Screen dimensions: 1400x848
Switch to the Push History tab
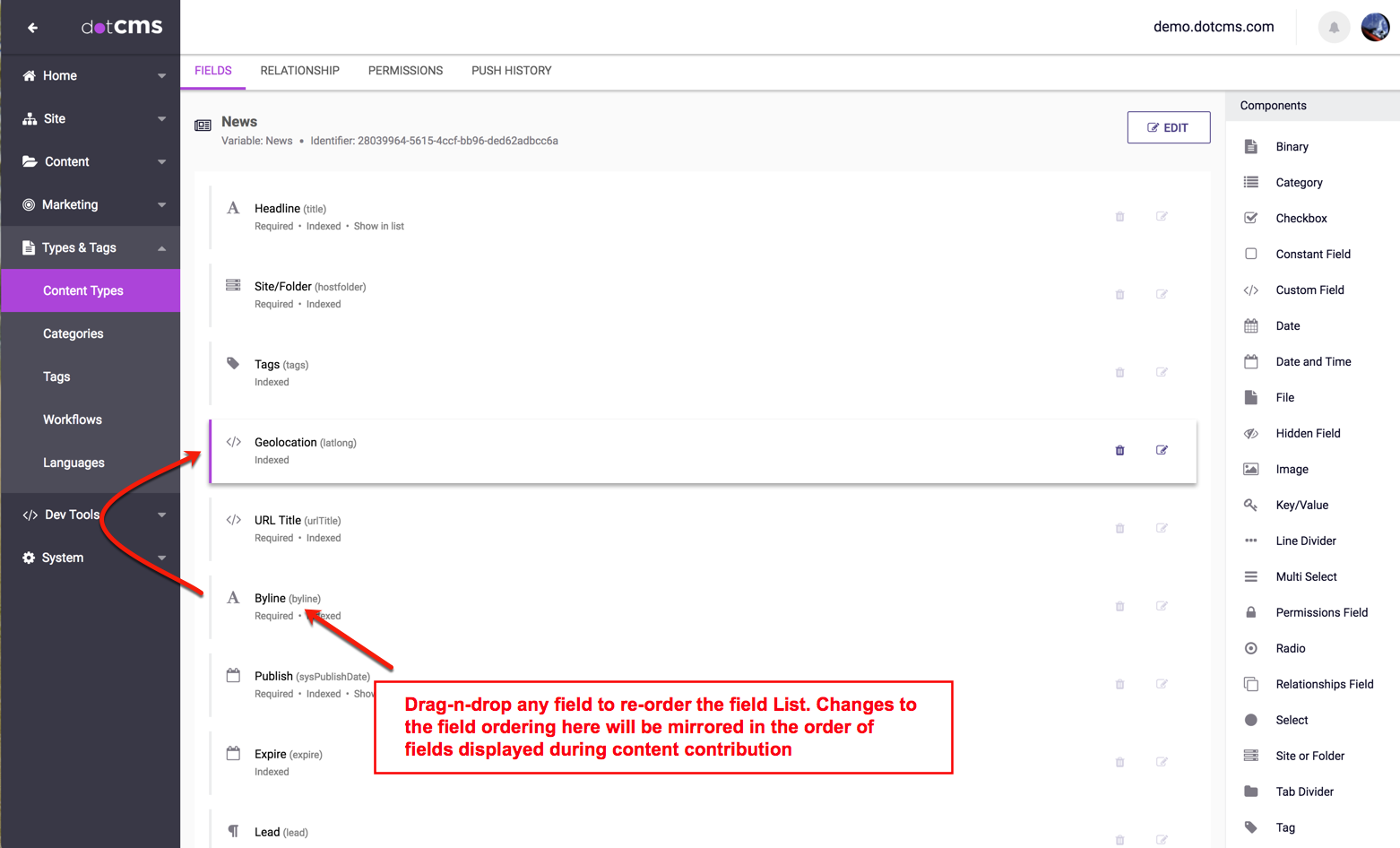(x=512, y=71)
